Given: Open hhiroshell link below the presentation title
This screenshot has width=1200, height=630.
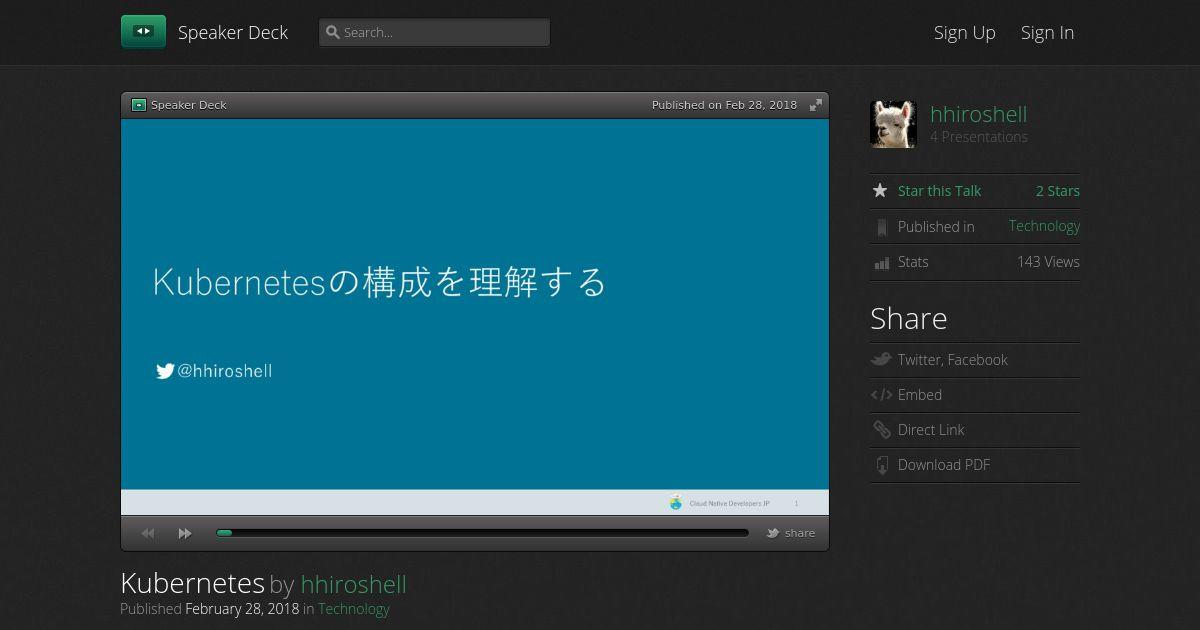Looking at the screenshot, I should pyautogui.click(x=353, y=584).
